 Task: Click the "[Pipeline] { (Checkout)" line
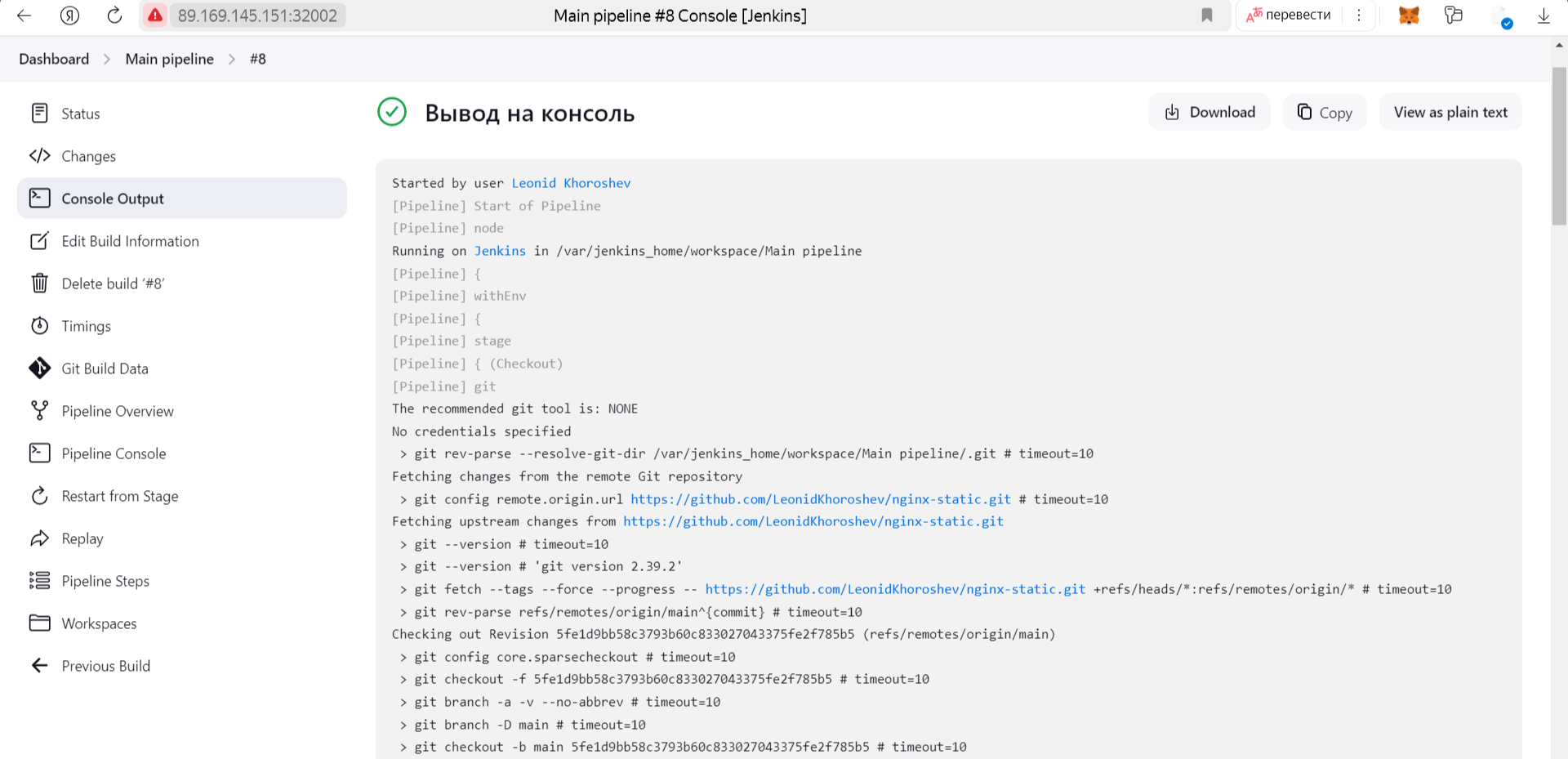(478, 364)
